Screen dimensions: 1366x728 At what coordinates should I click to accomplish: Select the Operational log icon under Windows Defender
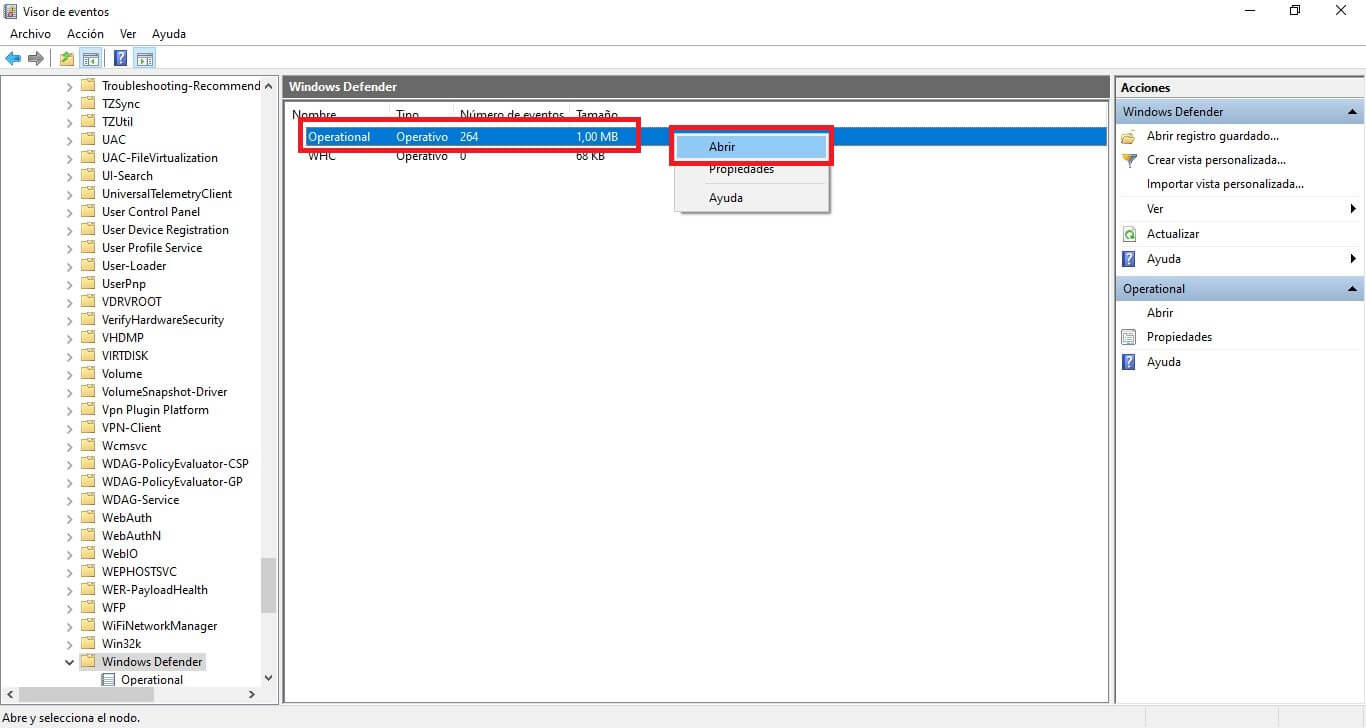(108, 680)
